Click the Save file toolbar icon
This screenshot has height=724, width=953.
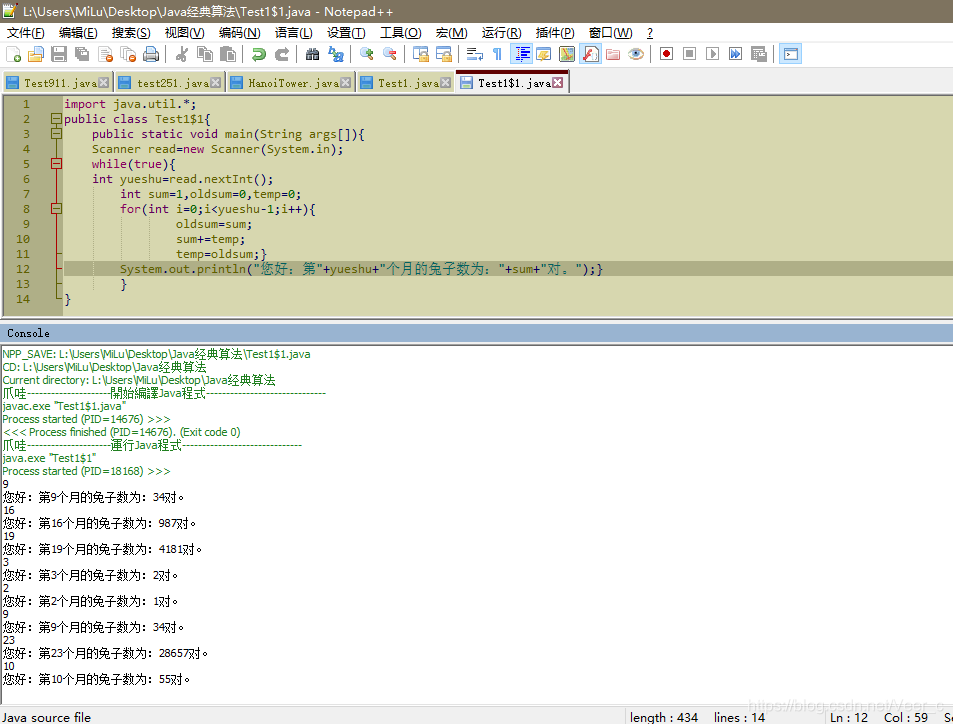coord(59,55)
